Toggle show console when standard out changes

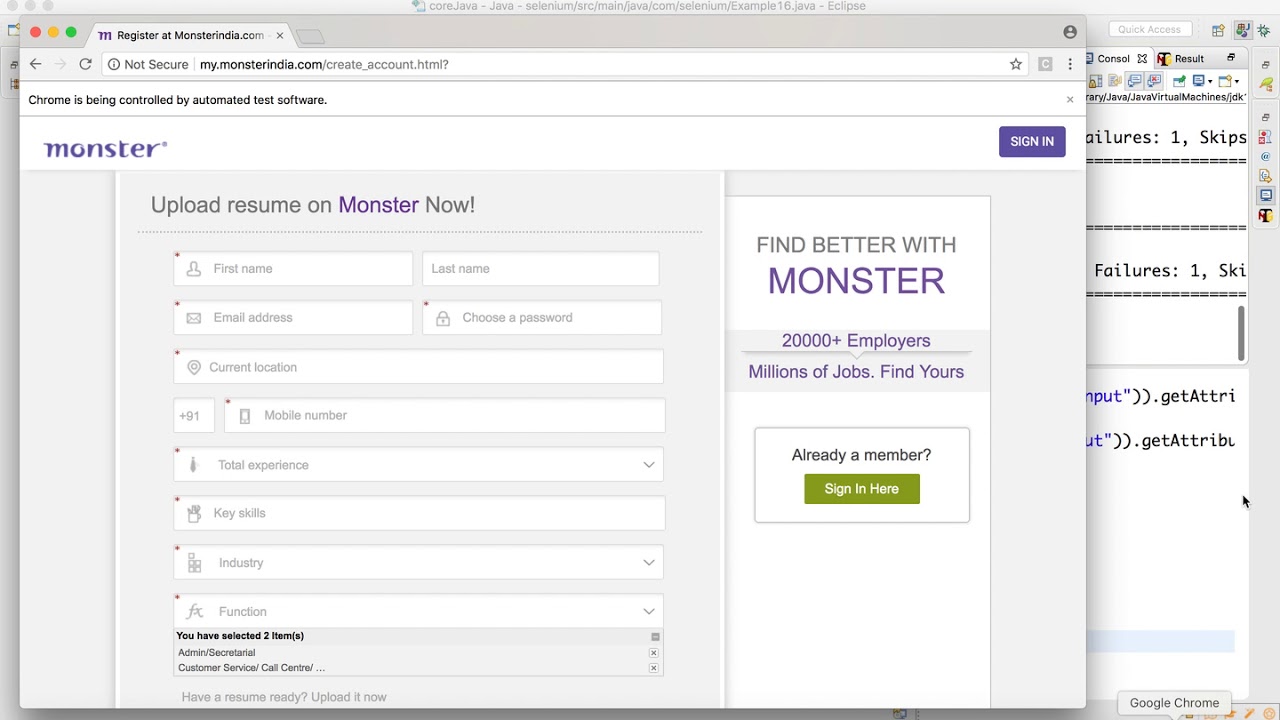click(x=1134, y=80)
